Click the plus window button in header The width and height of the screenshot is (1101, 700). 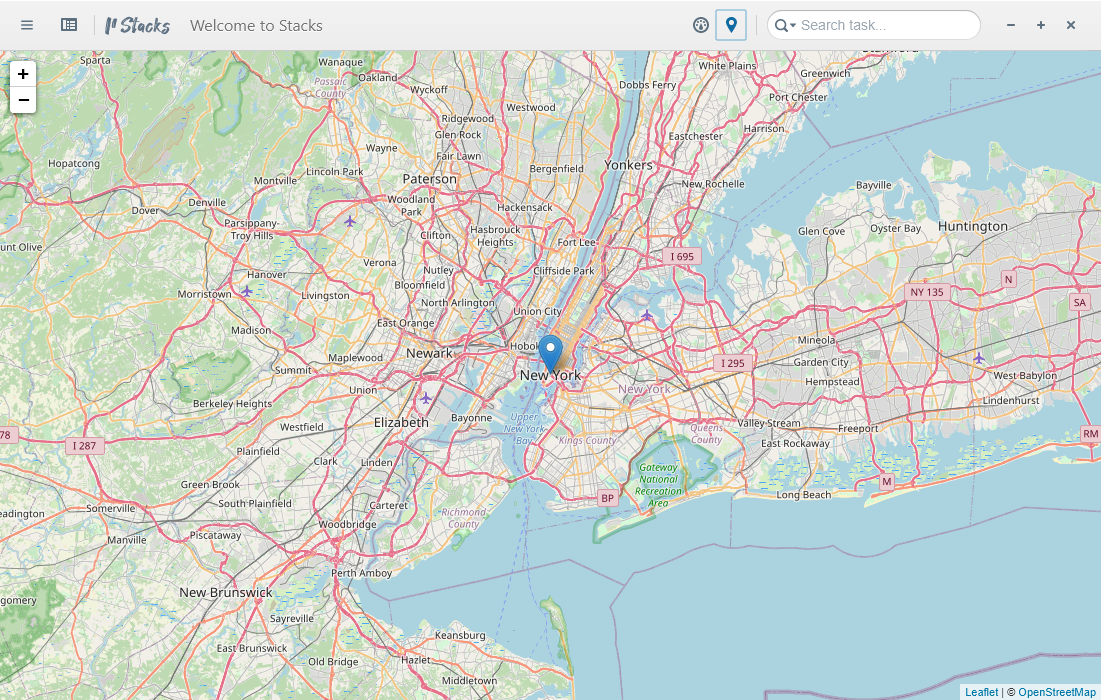point(1041,25)
